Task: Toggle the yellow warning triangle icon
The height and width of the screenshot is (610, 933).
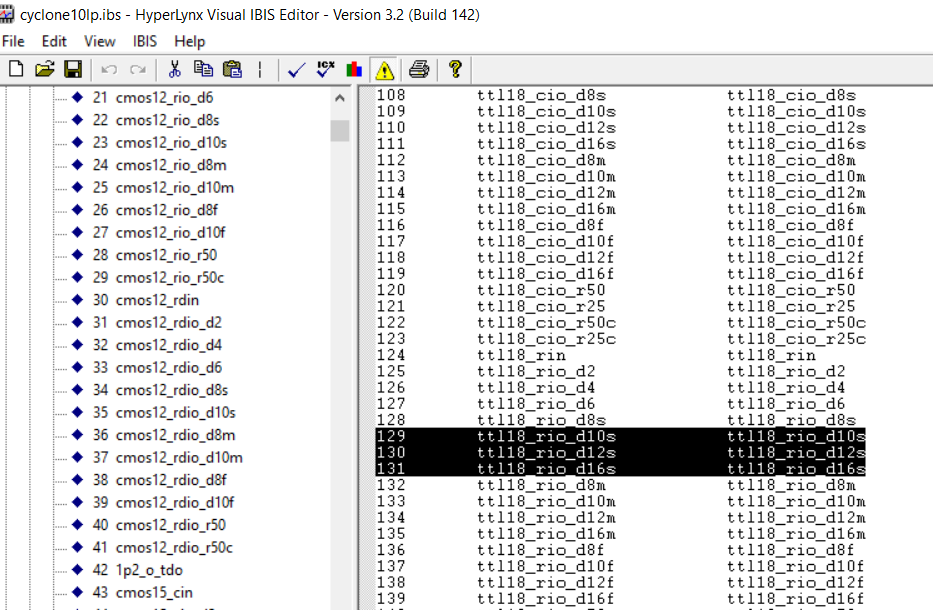Action: 384,70
